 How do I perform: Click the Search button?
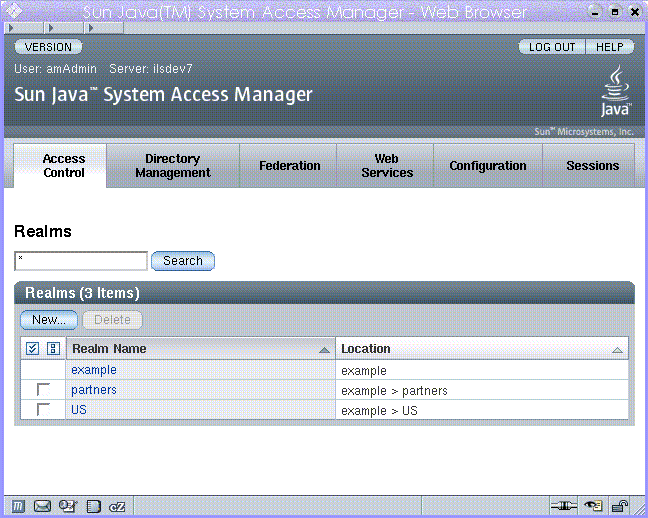click(x=183, y=261)
